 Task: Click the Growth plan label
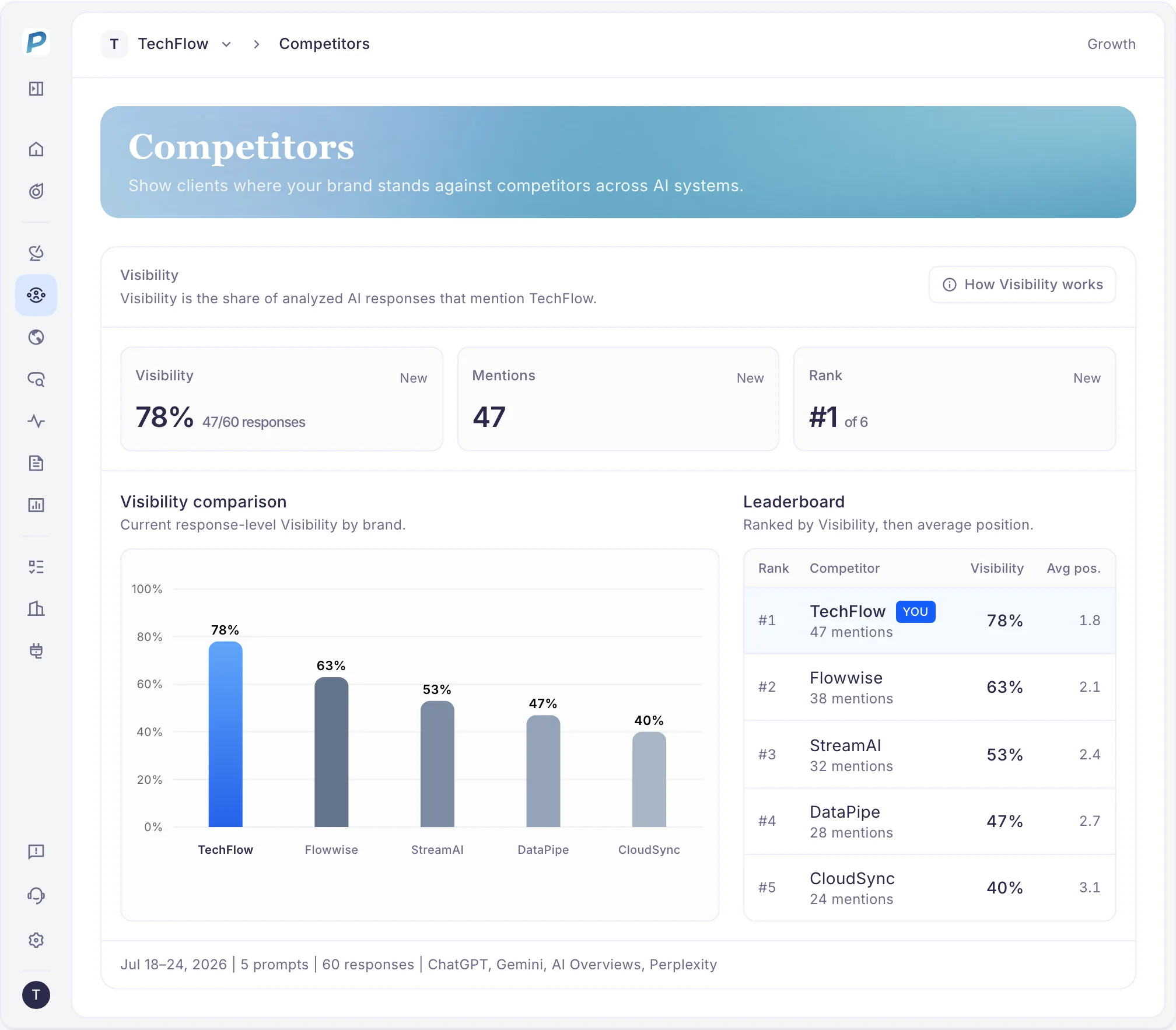coord(1111,44)
